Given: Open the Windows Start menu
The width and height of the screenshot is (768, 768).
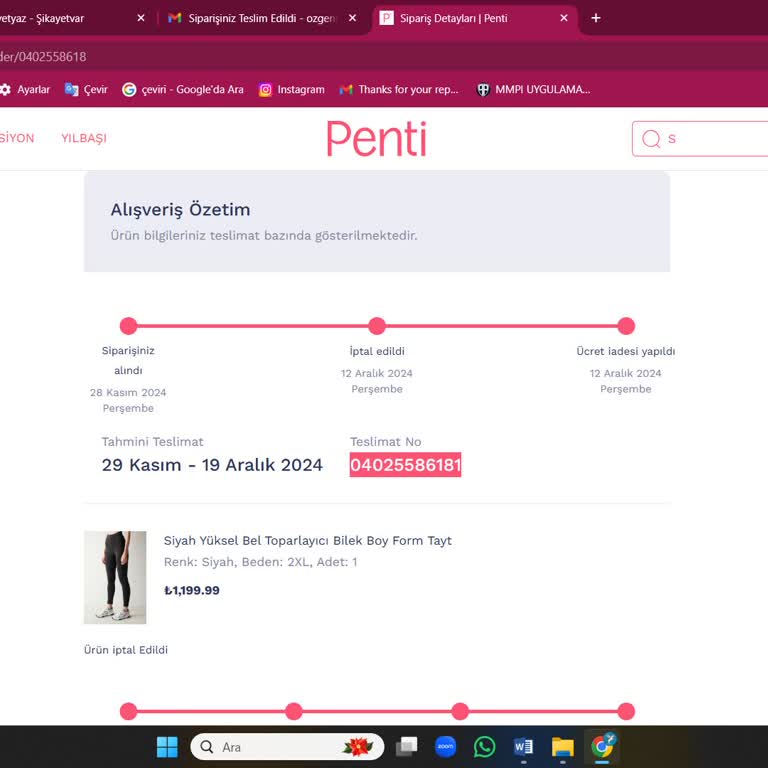Looking at the screenshot, I should (167, 747).
